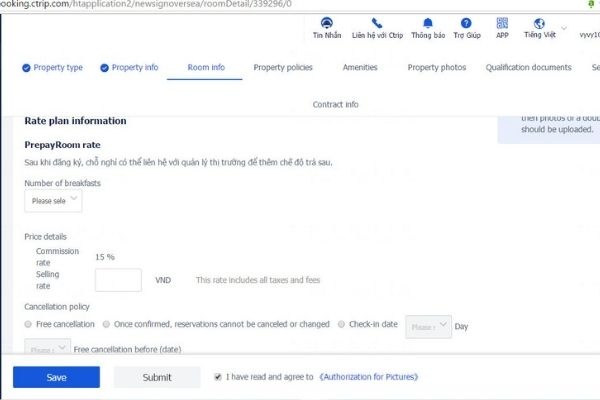Click the 'This rate includes all taxes and fees' text
The image size is (600, 400).
(258, 280)
